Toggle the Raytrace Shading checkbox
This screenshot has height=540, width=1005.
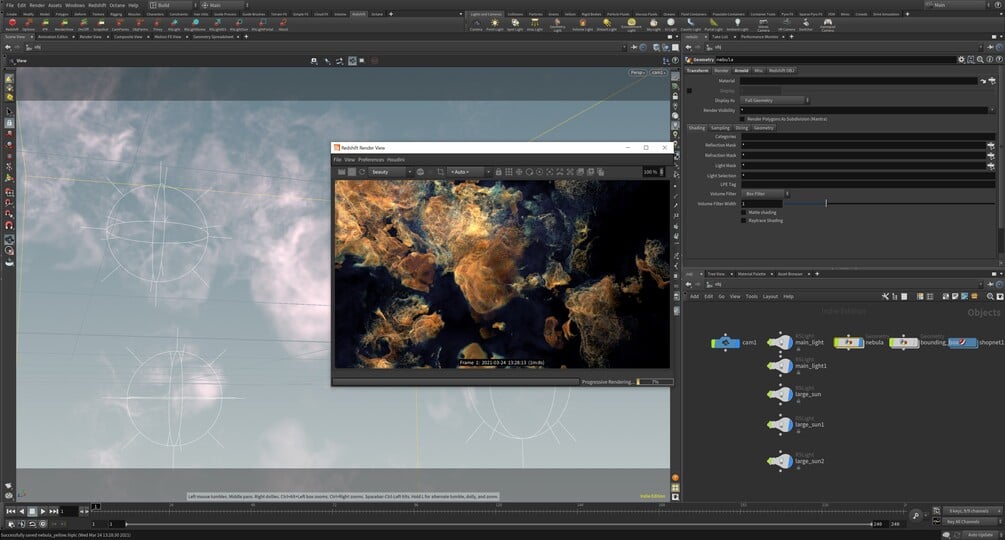point(743,220)
